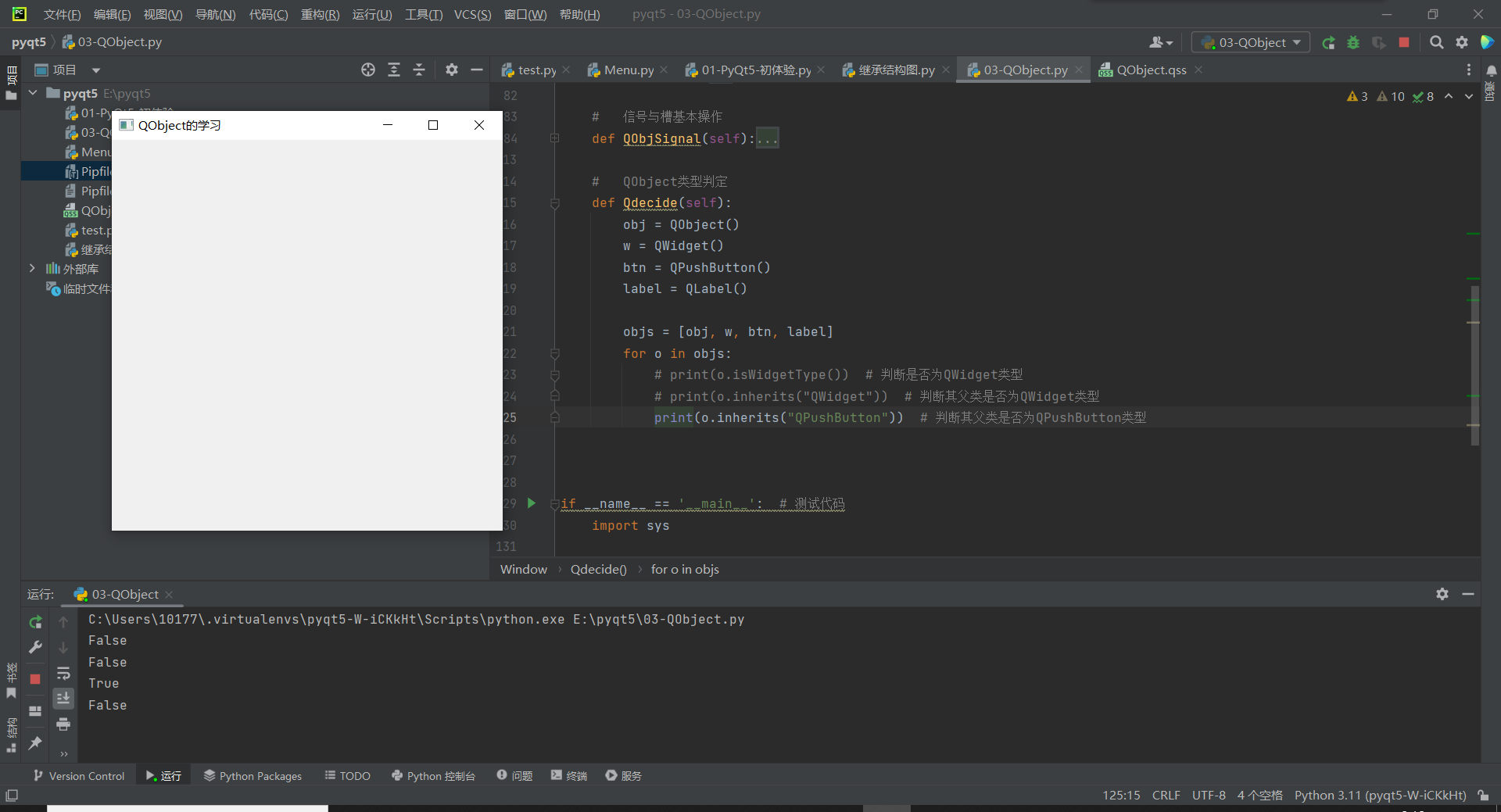
Task: Select opened file with the target icon
Action: tap(368, 70)
